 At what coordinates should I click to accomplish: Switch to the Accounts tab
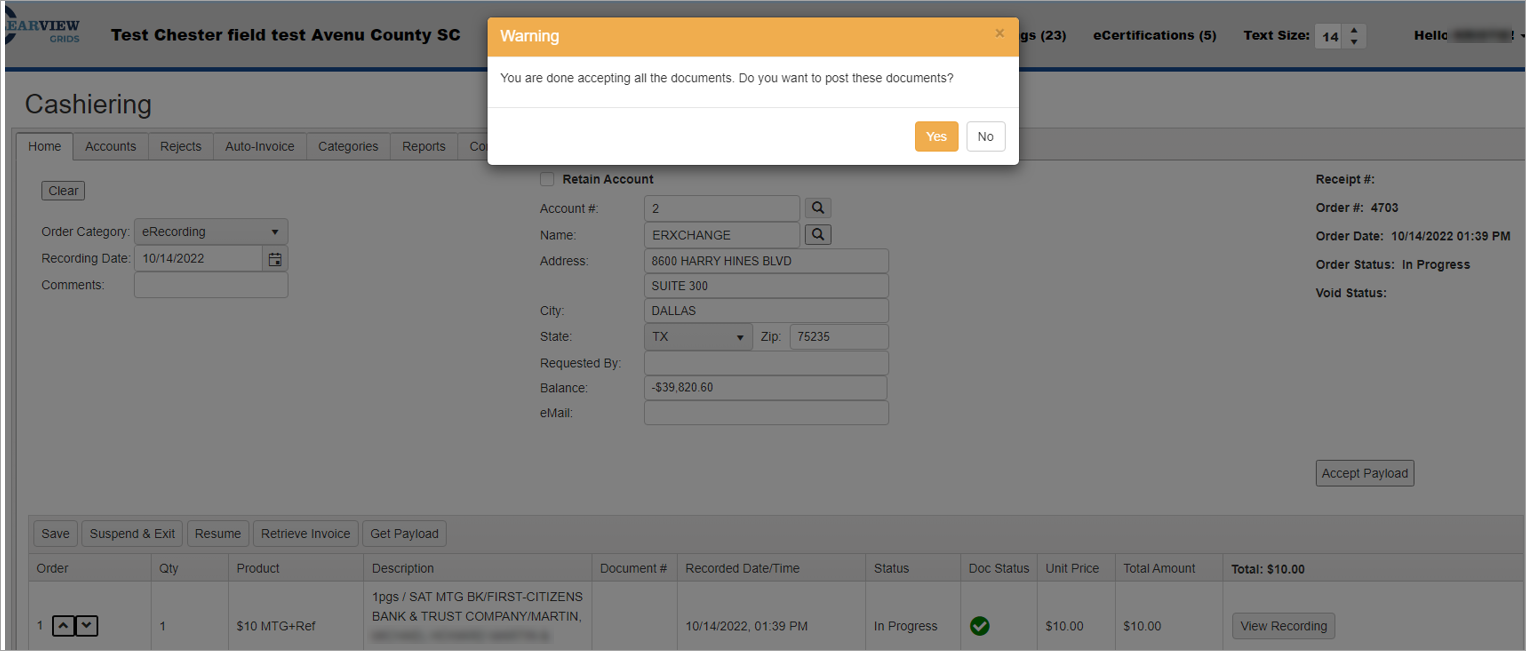point(110,146)
